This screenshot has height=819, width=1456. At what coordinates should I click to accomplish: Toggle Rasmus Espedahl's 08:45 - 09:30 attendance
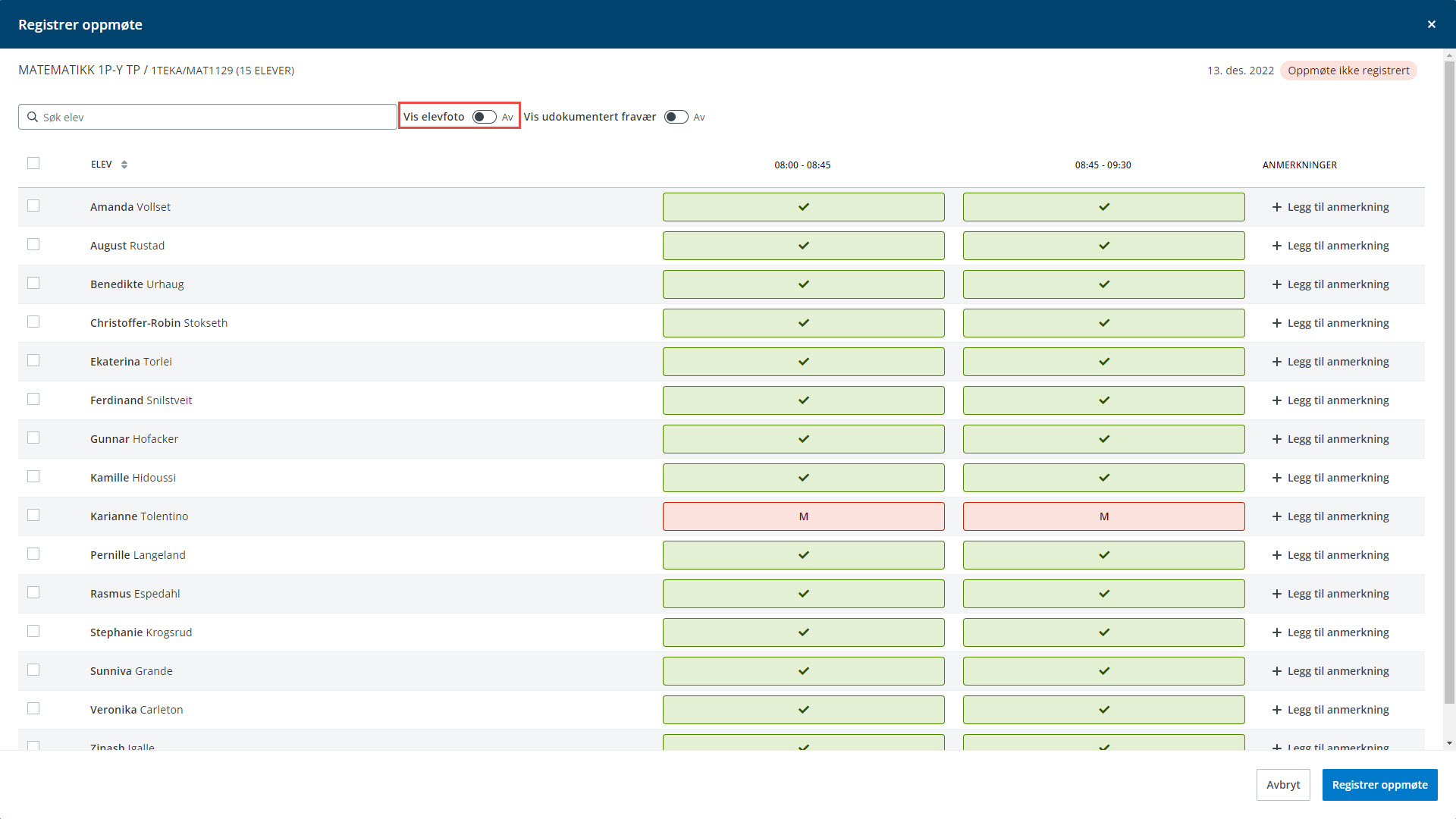coord(1104,594)
